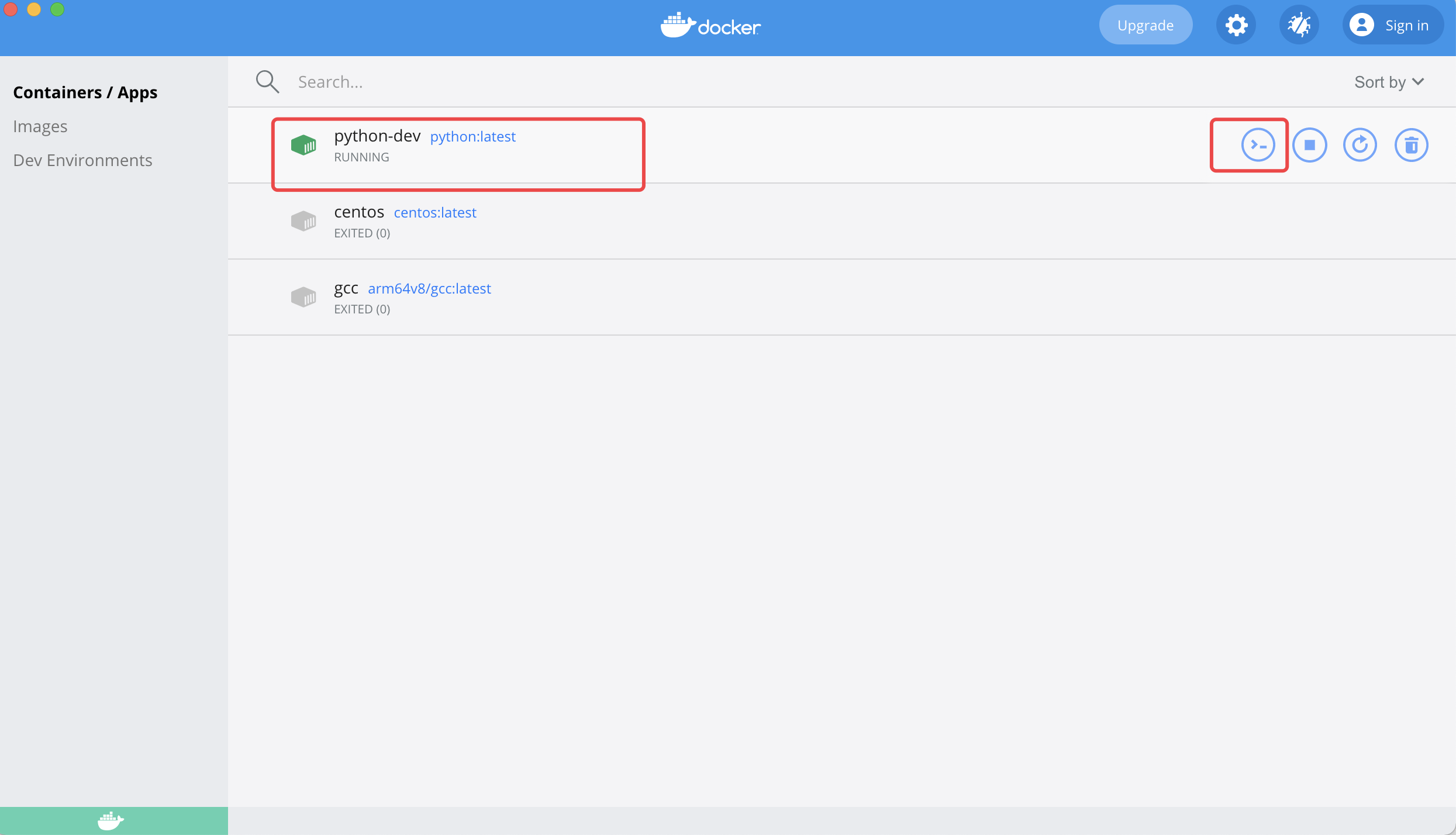Delete the python-dev container

(1411, 145)
